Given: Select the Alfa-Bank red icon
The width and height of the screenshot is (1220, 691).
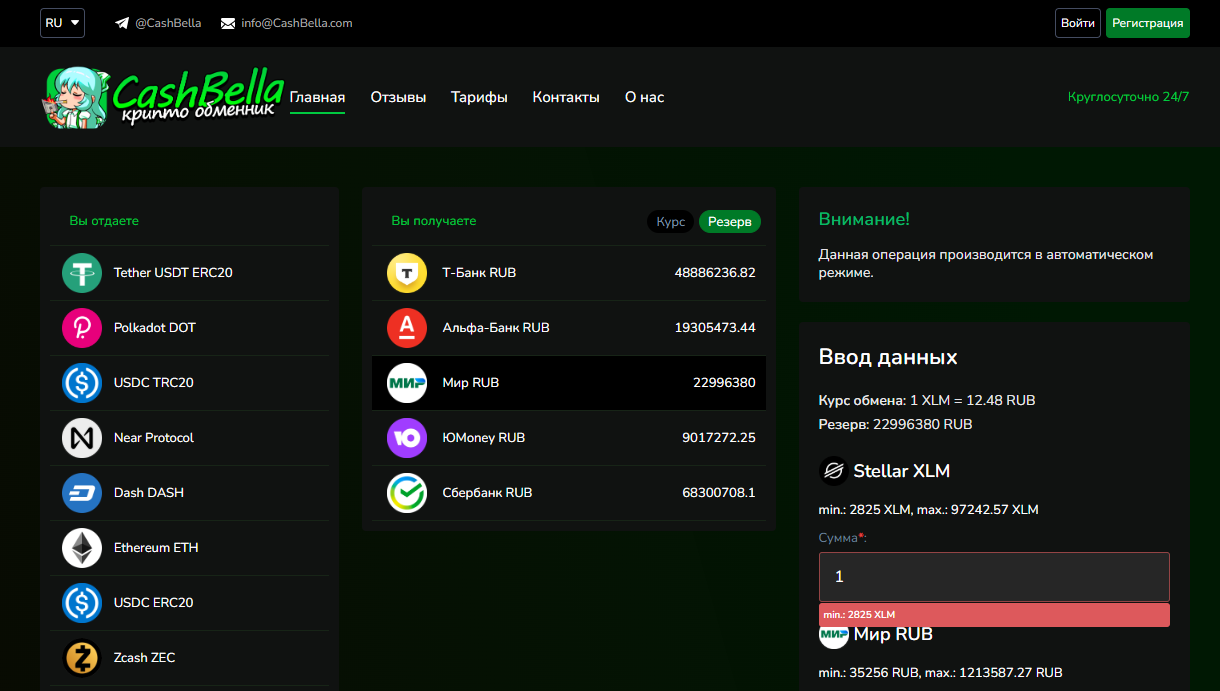Looking at the screenshot, I should 407,328.
